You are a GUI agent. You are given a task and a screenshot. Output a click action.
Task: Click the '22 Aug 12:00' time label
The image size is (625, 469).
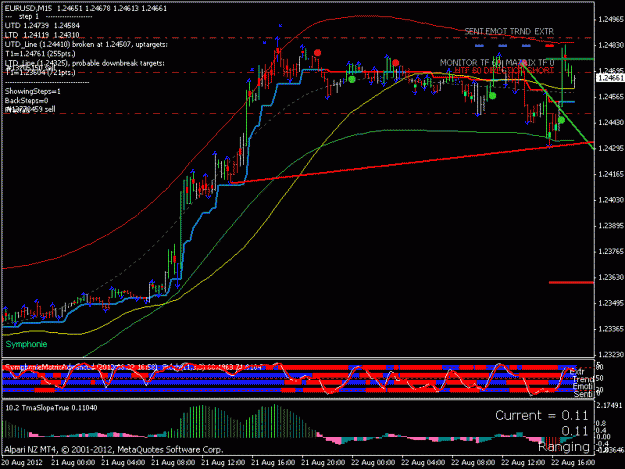(523, 463)
